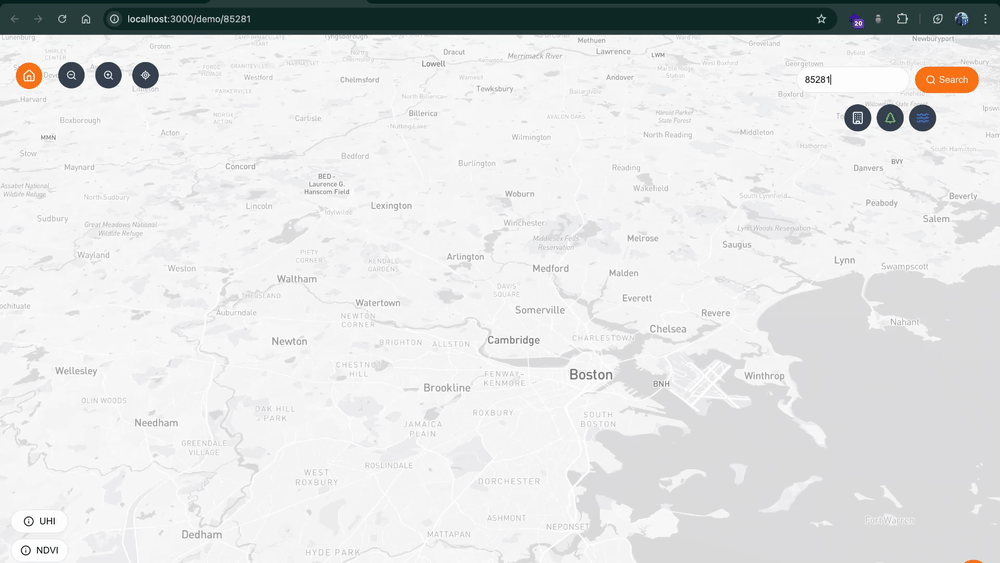The height and width of the screenshot is (563, 1000).
Task: Click the browser home icon
Action: pos(86,19)
